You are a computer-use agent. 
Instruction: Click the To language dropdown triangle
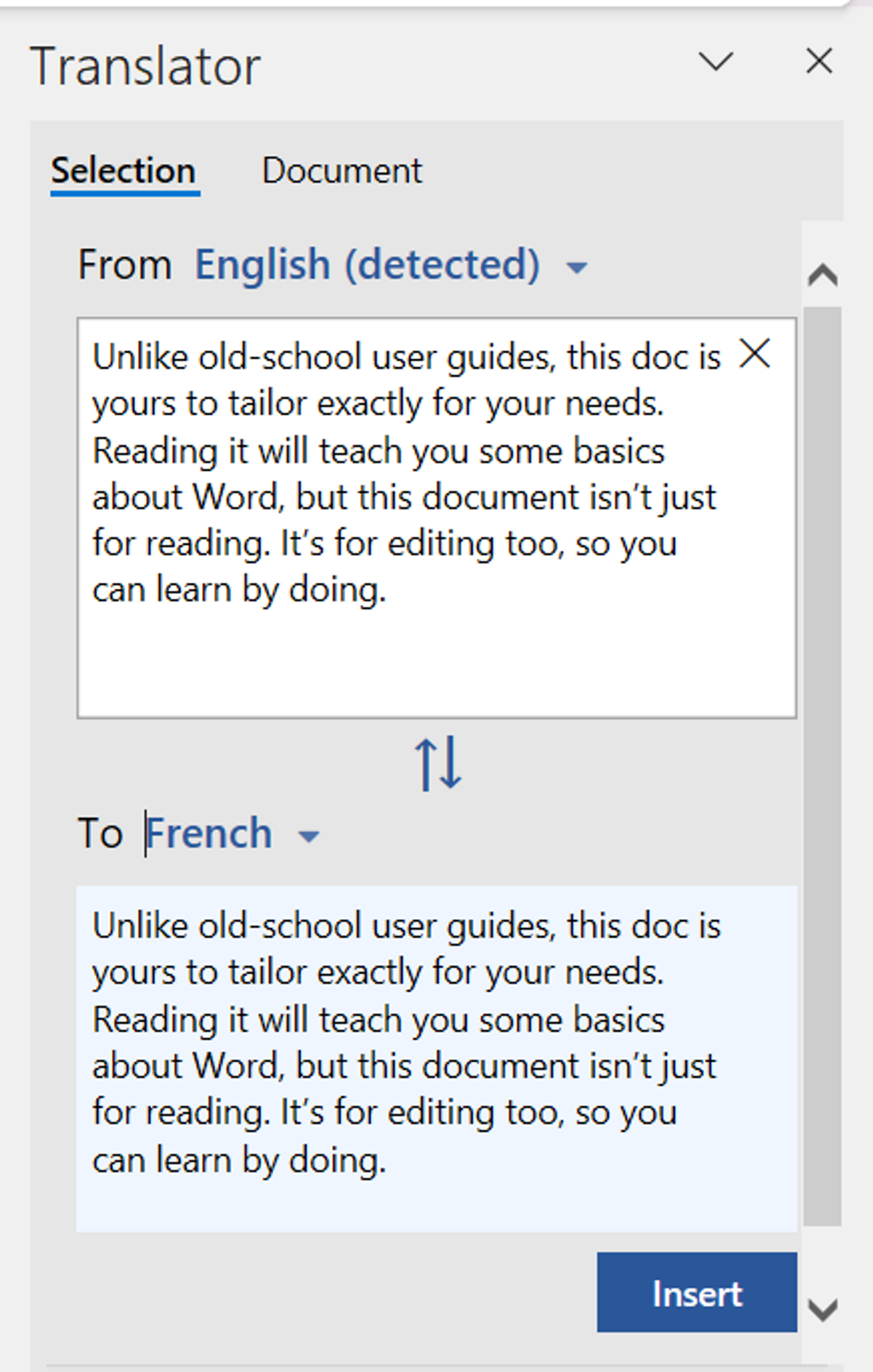pos(308,838)
